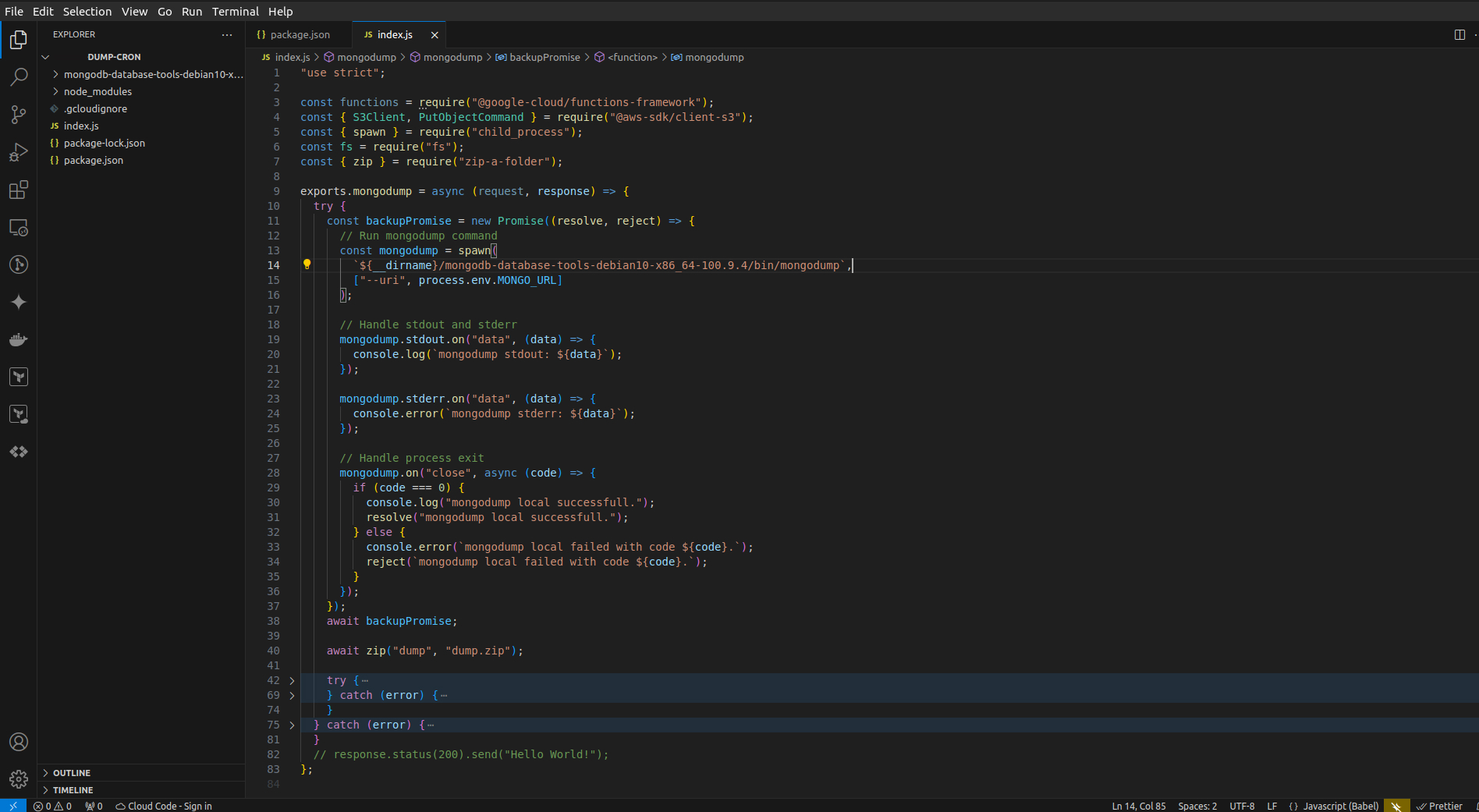Open the Edit menu

[x=43, y=11]
